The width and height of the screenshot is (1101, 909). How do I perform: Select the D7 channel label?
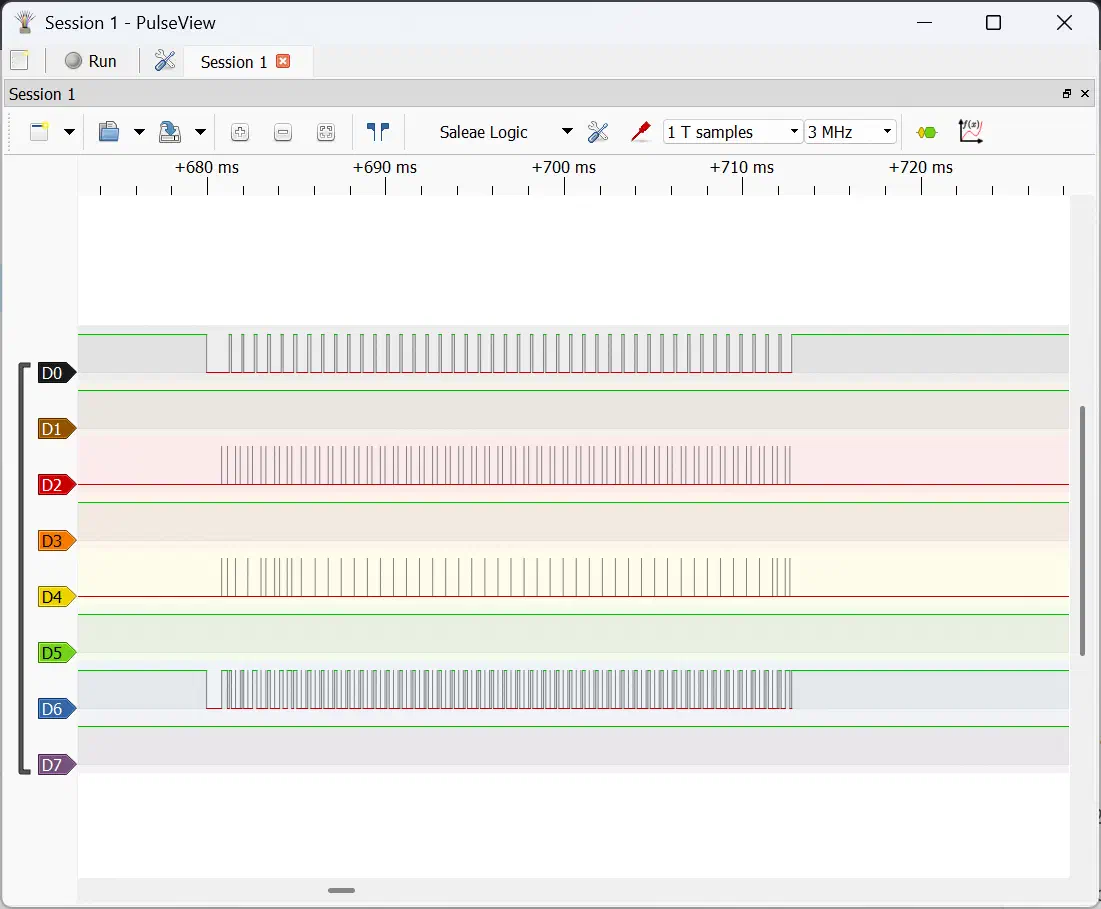pos(56,765)
